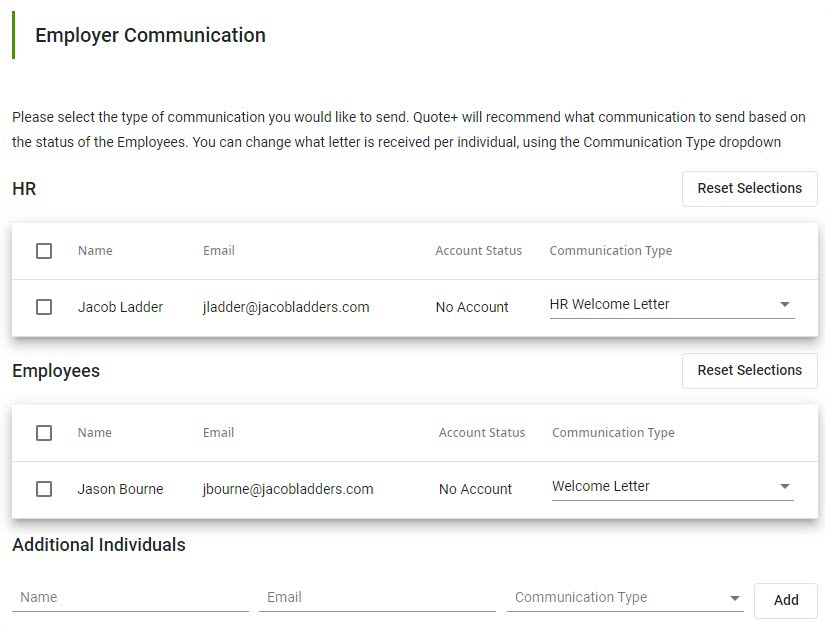Screen dimensions: 825x626
Task: Focus the Name field under Additional Individuals
Action: tap(130, 598)
